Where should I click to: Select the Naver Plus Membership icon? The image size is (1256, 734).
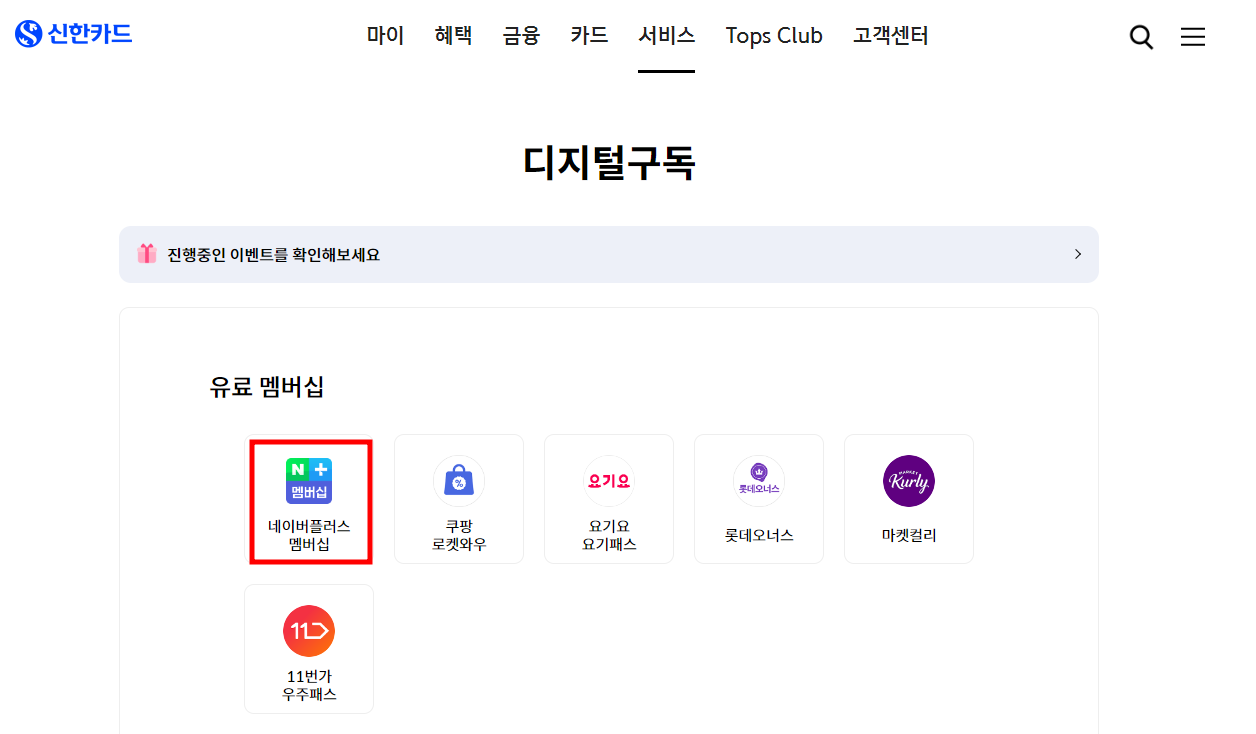[x=309, y=481]
